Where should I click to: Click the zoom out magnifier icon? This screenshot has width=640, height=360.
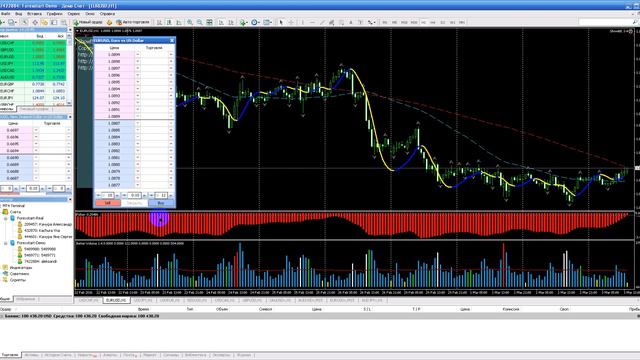click(199, 22)
